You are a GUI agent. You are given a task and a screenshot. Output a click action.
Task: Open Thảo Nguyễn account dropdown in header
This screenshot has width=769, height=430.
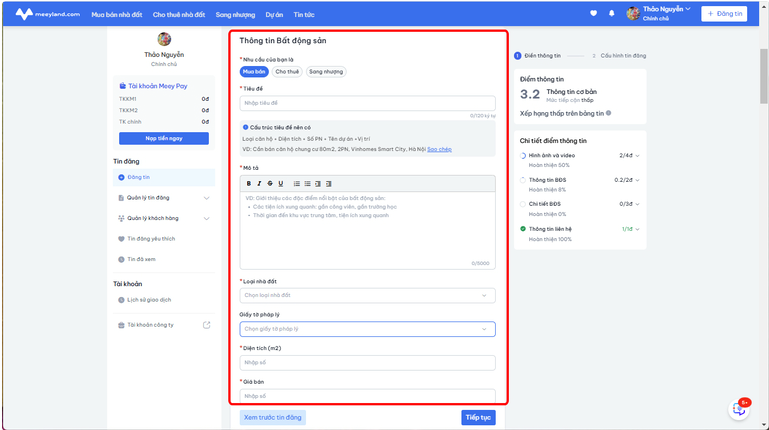[666, 9]
